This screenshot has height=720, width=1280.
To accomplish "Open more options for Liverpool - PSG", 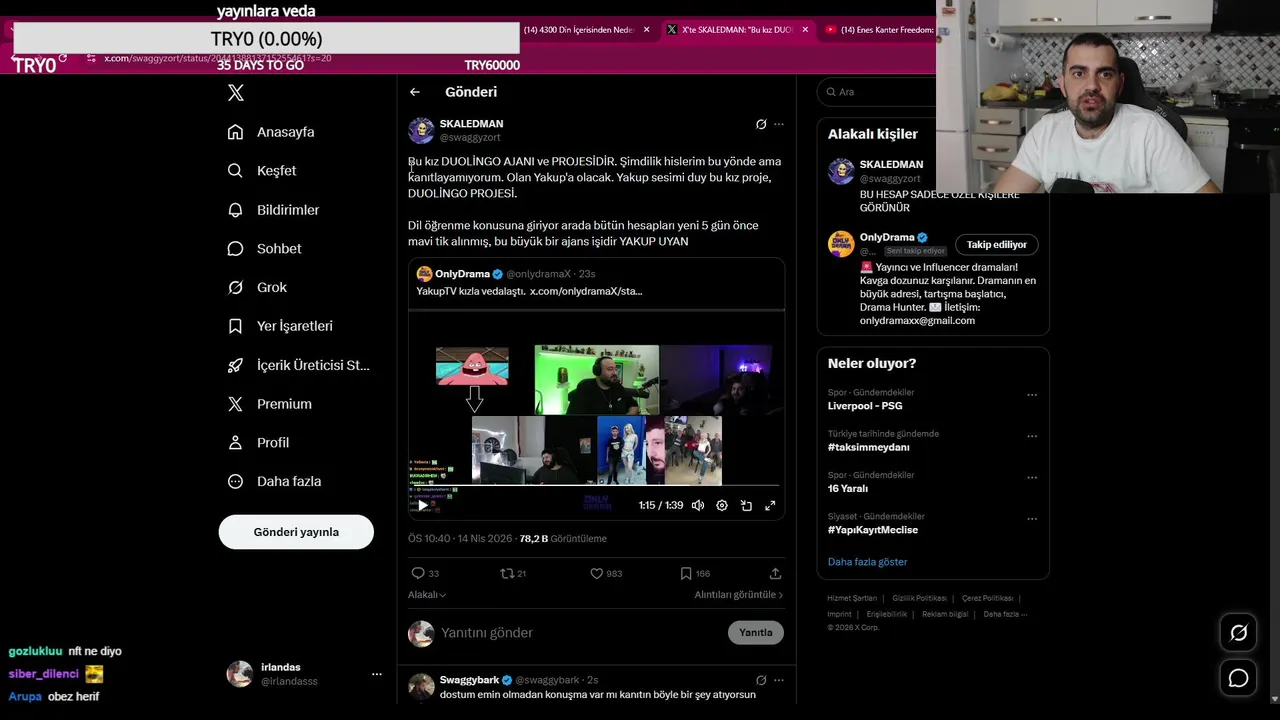I will (x=1032, y=395).
